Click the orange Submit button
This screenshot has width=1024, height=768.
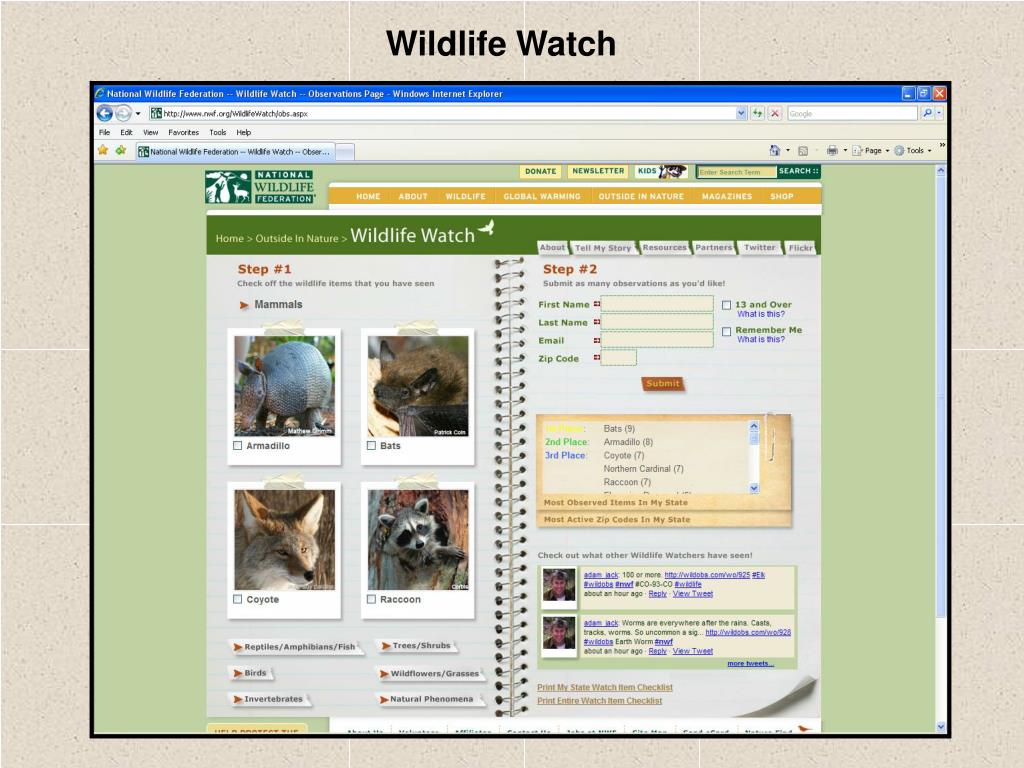pyautogui.click(x=663, y=383)
